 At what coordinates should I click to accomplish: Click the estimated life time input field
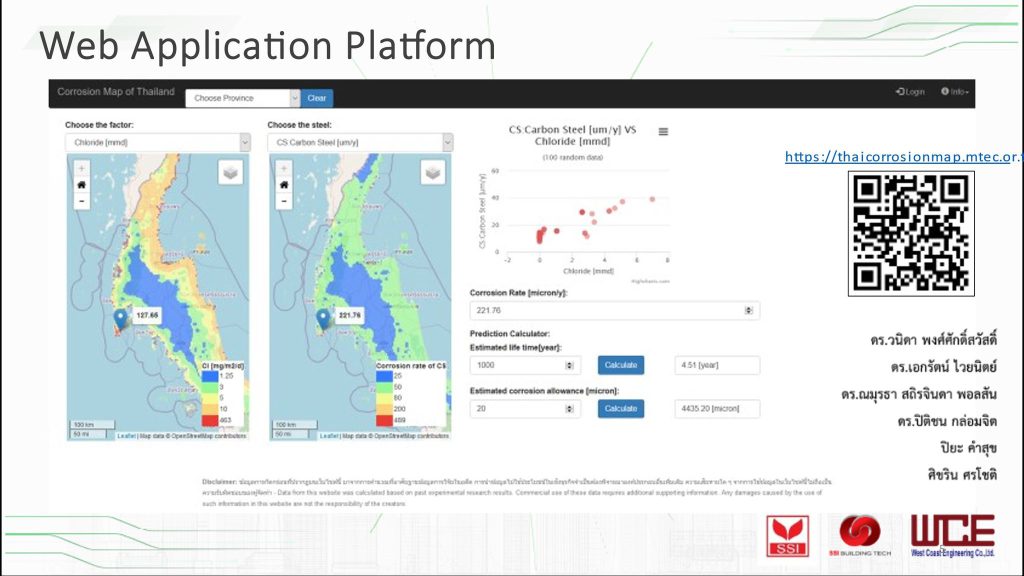[526, 365]
